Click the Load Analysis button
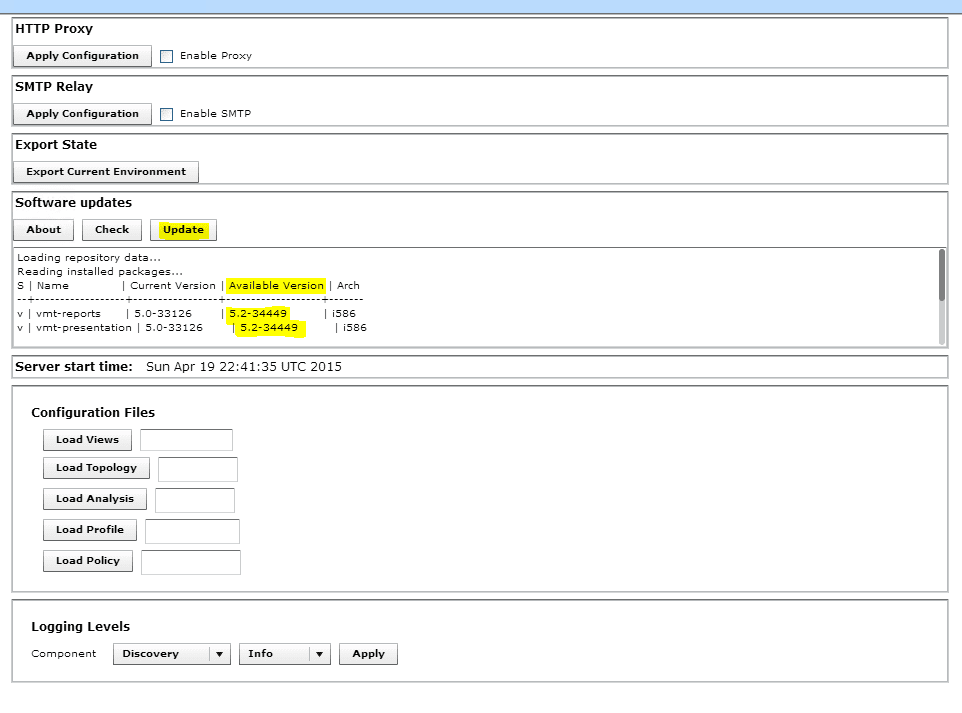The height and width of the screenshot is (713, 962). (94, 499)
